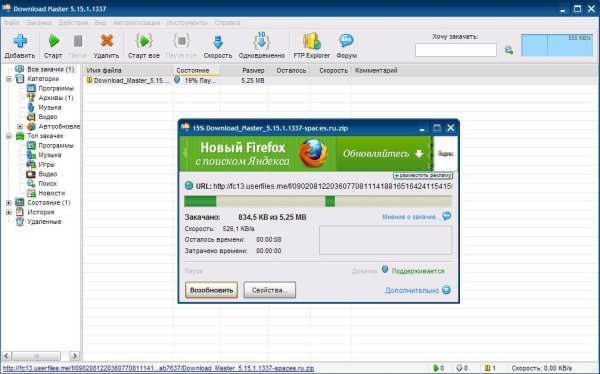Select Поиск under Топ закачек

point(47,183)
